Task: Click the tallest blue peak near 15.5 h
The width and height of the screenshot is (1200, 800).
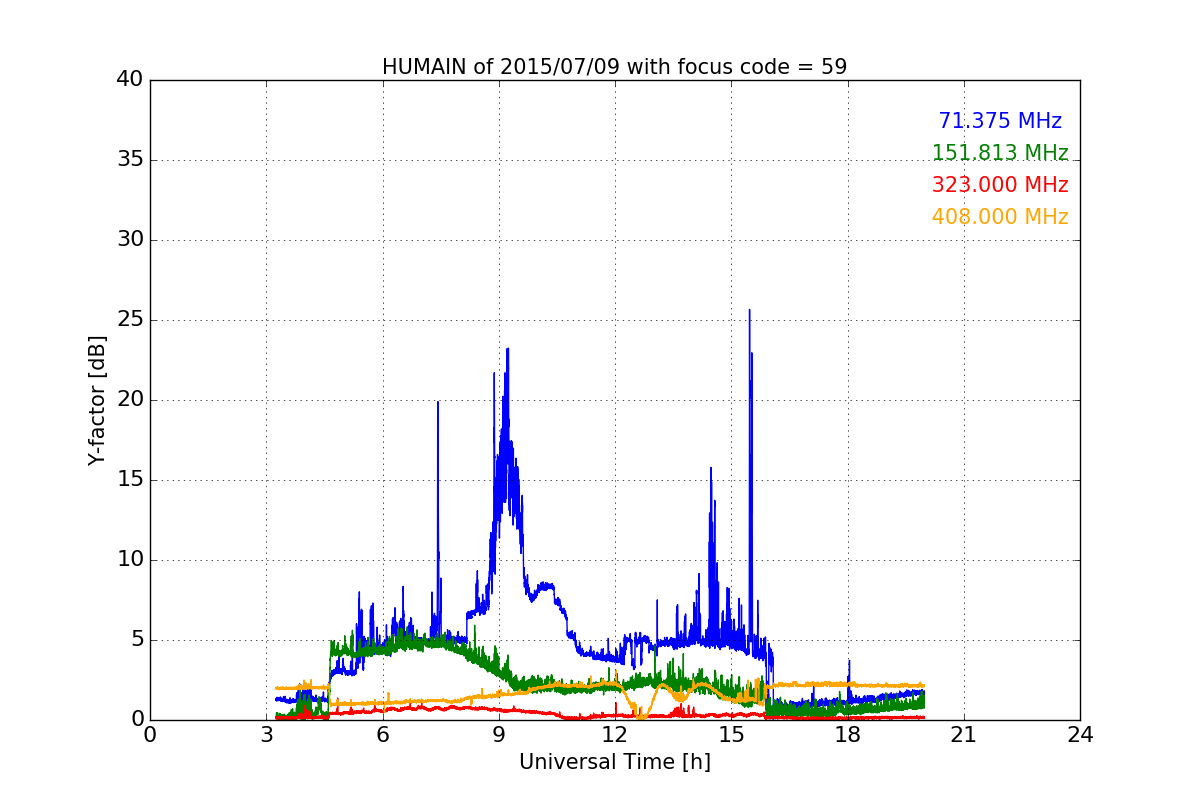Action: click(x=749, y=312)
